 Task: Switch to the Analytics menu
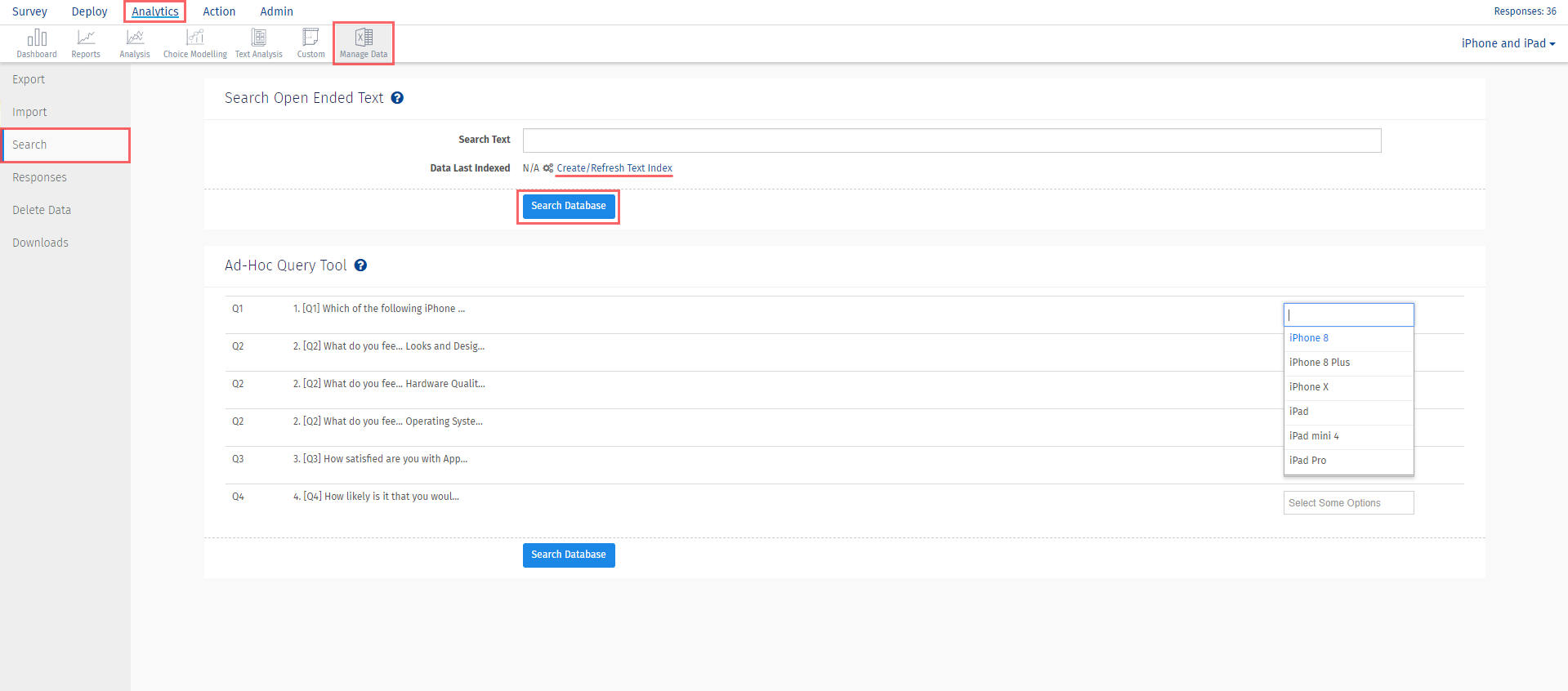coord(155,11)
